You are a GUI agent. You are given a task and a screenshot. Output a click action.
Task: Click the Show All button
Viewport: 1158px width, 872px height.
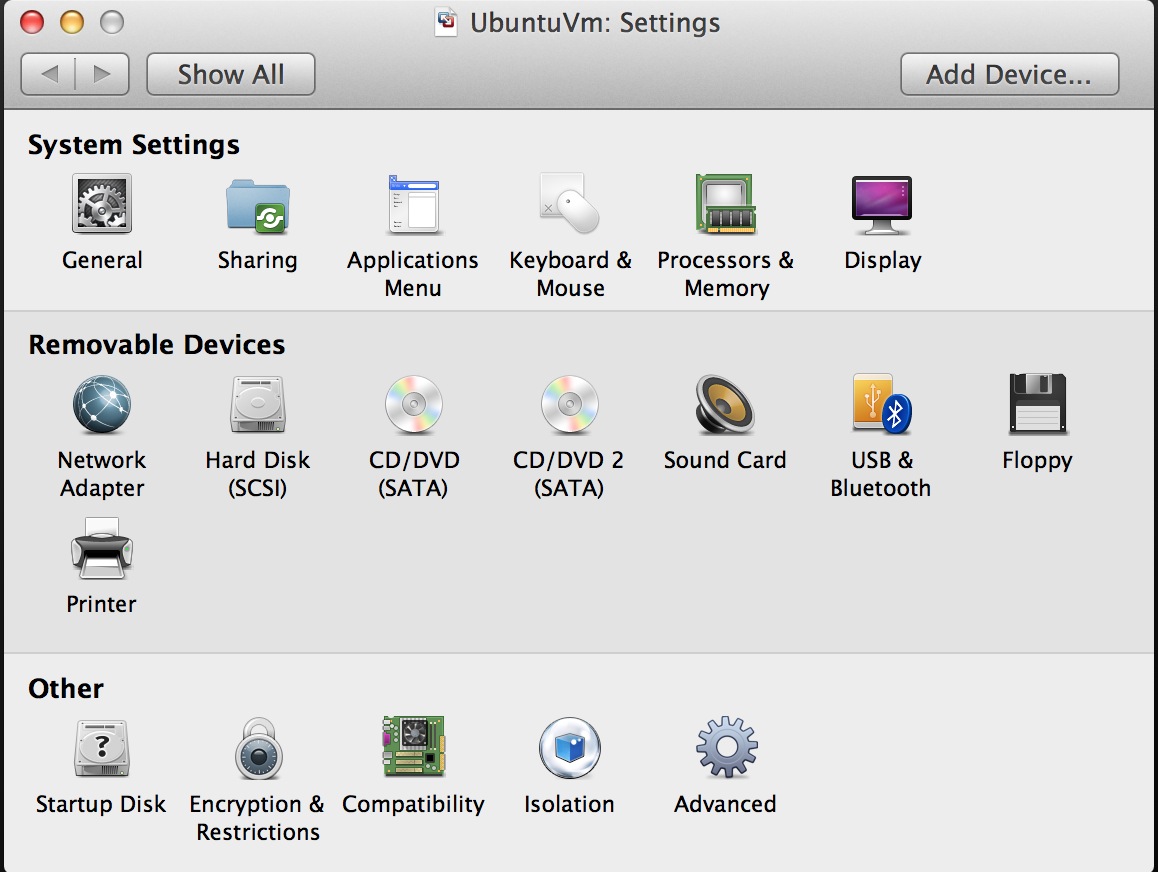231,74
